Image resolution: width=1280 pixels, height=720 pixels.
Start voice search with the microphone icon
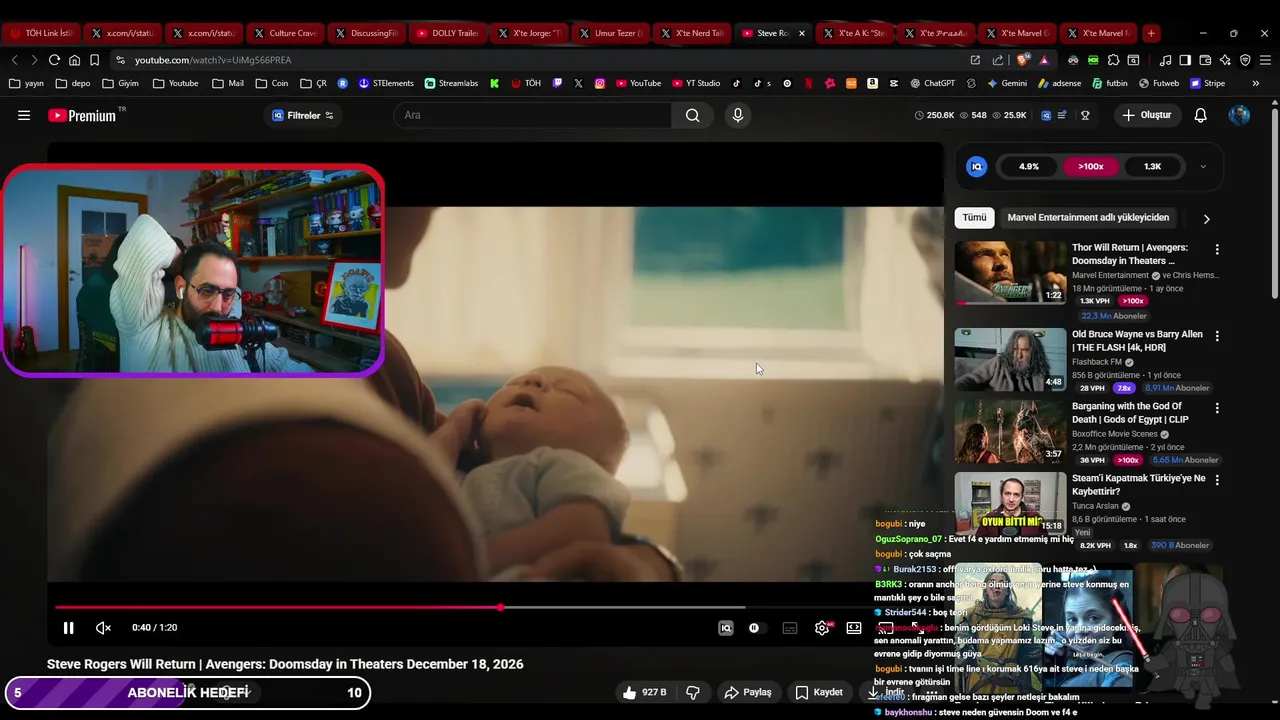click(738, 115)
